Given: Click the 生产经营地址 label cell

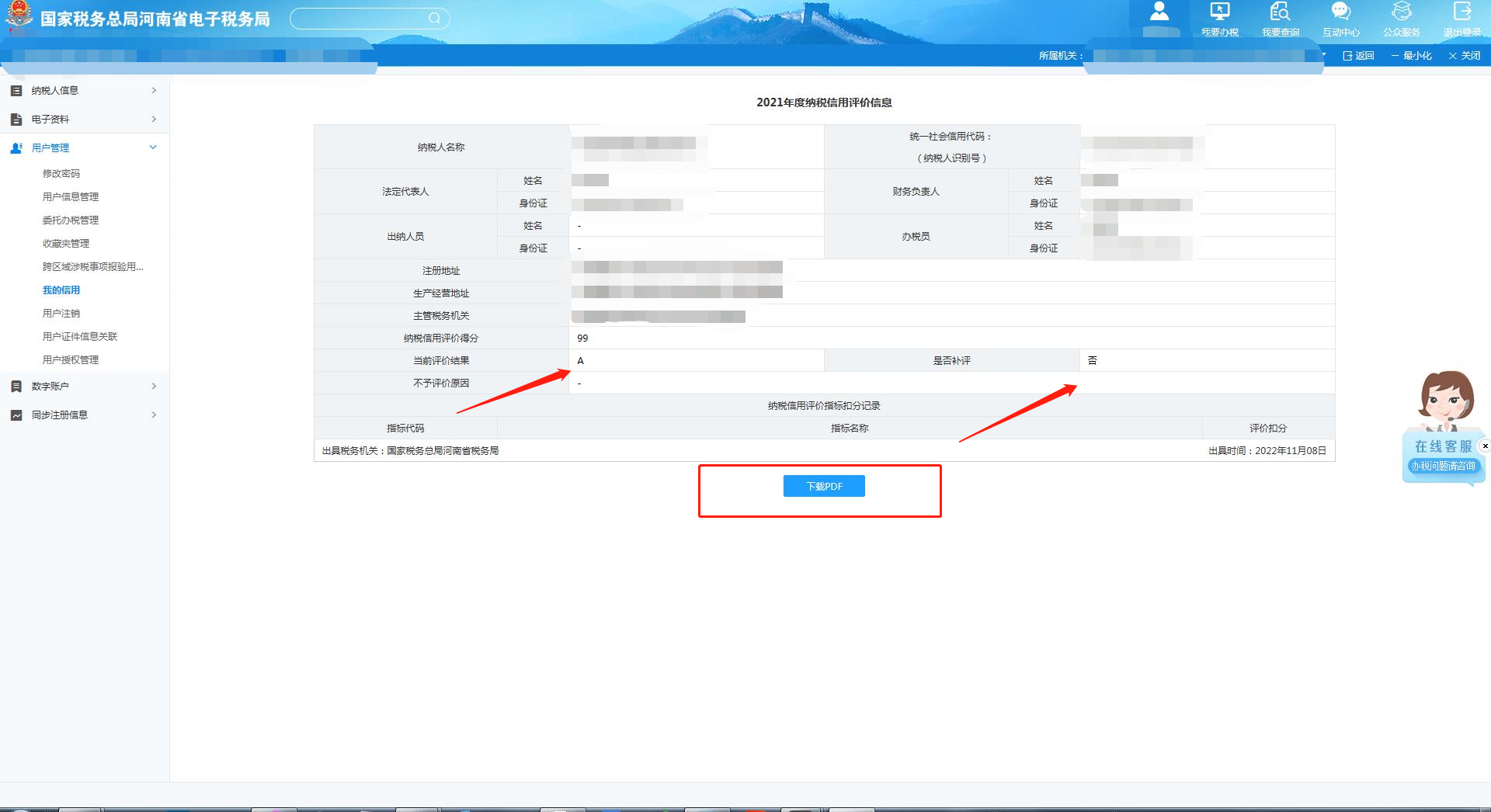Looking at the screenshot, I should click(x=441, y=293).
